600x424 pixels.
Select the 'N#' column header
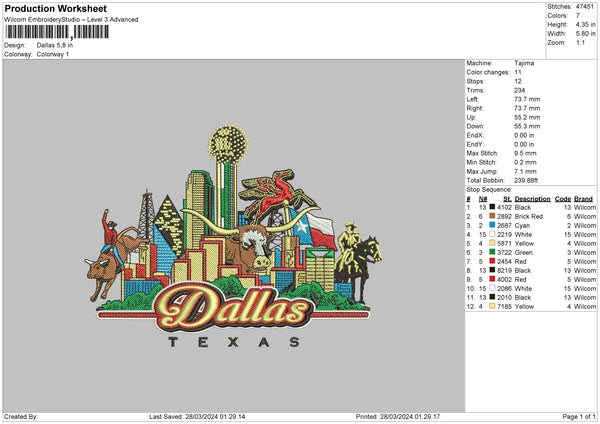[x=483, y=199]
